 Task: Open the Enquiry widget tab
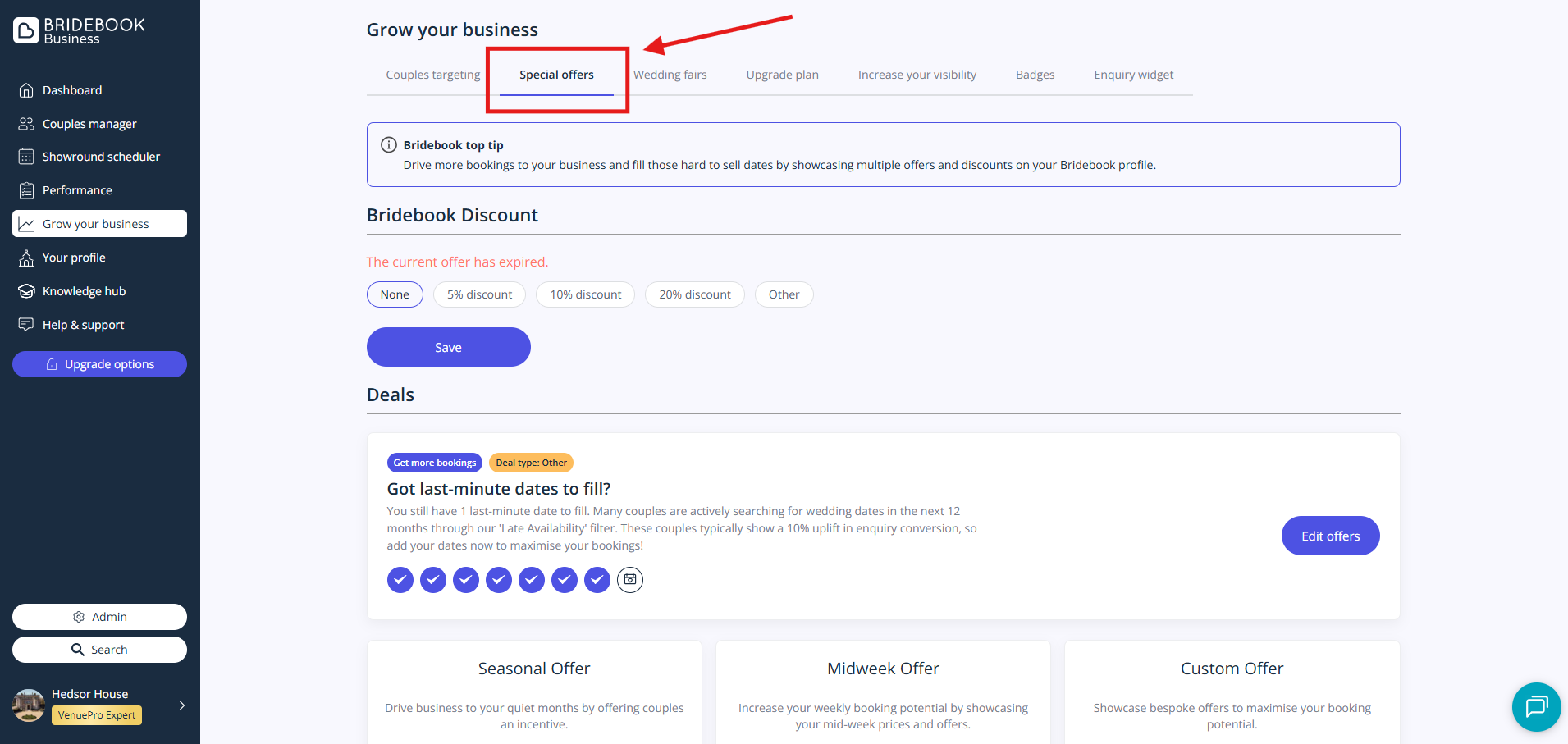click(1133, 75)
